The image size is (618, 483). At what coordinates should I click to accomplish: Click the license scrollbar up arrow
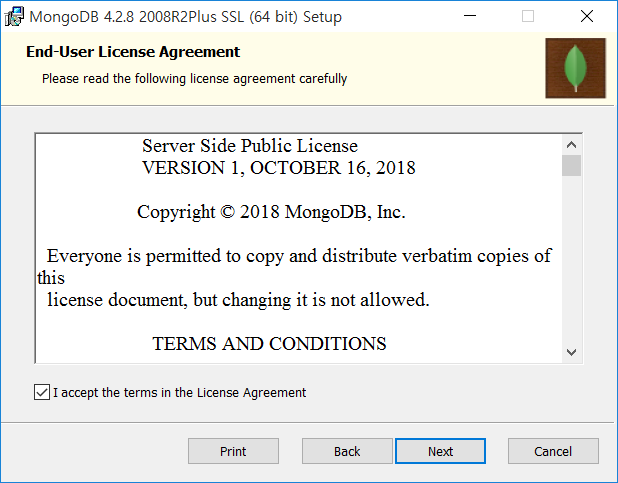571,145
